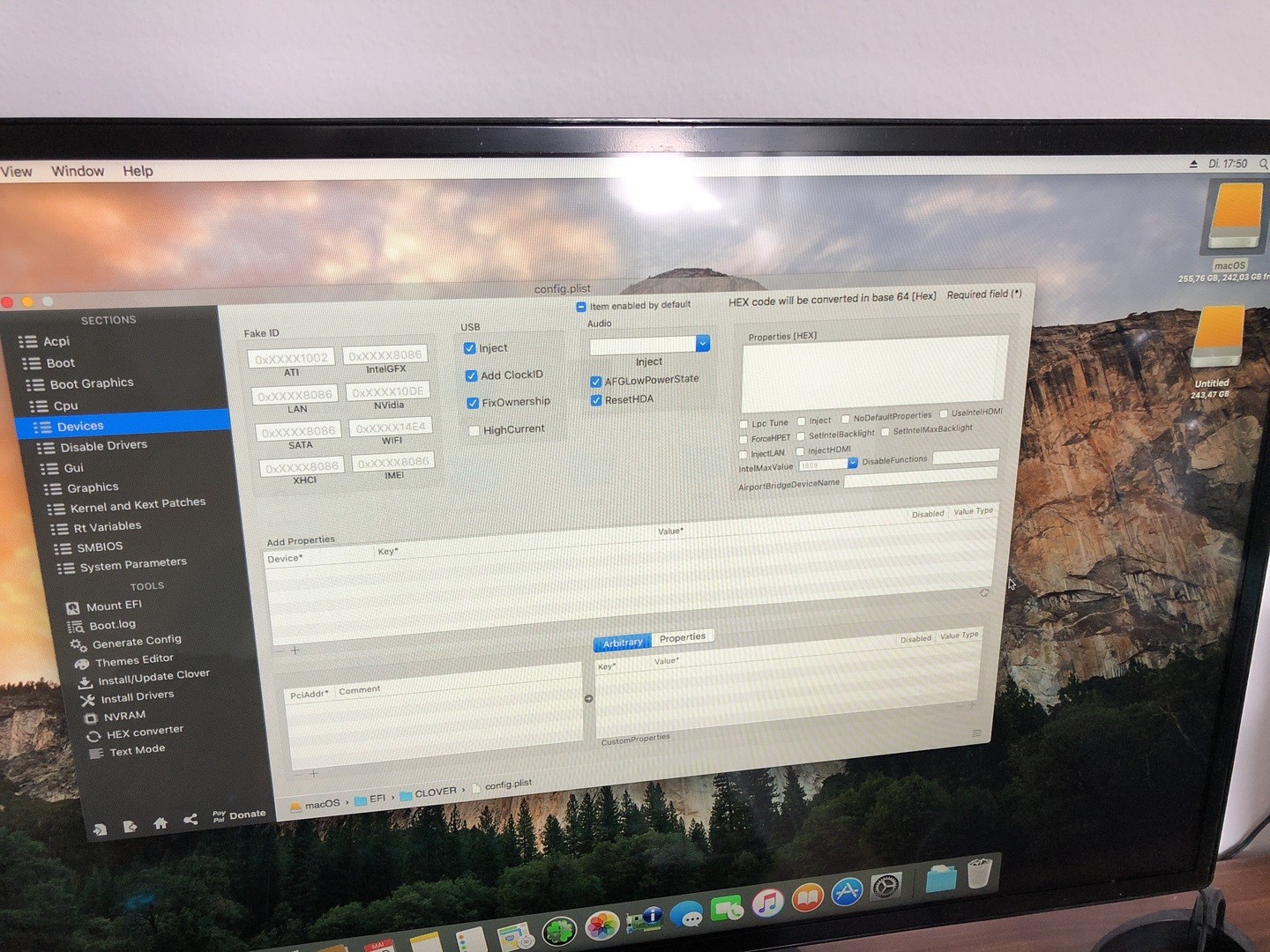Image resolution: width=1270 pixels, height=952 pixels.
Task: Select the Boot section
Action: tap(60, 363)
